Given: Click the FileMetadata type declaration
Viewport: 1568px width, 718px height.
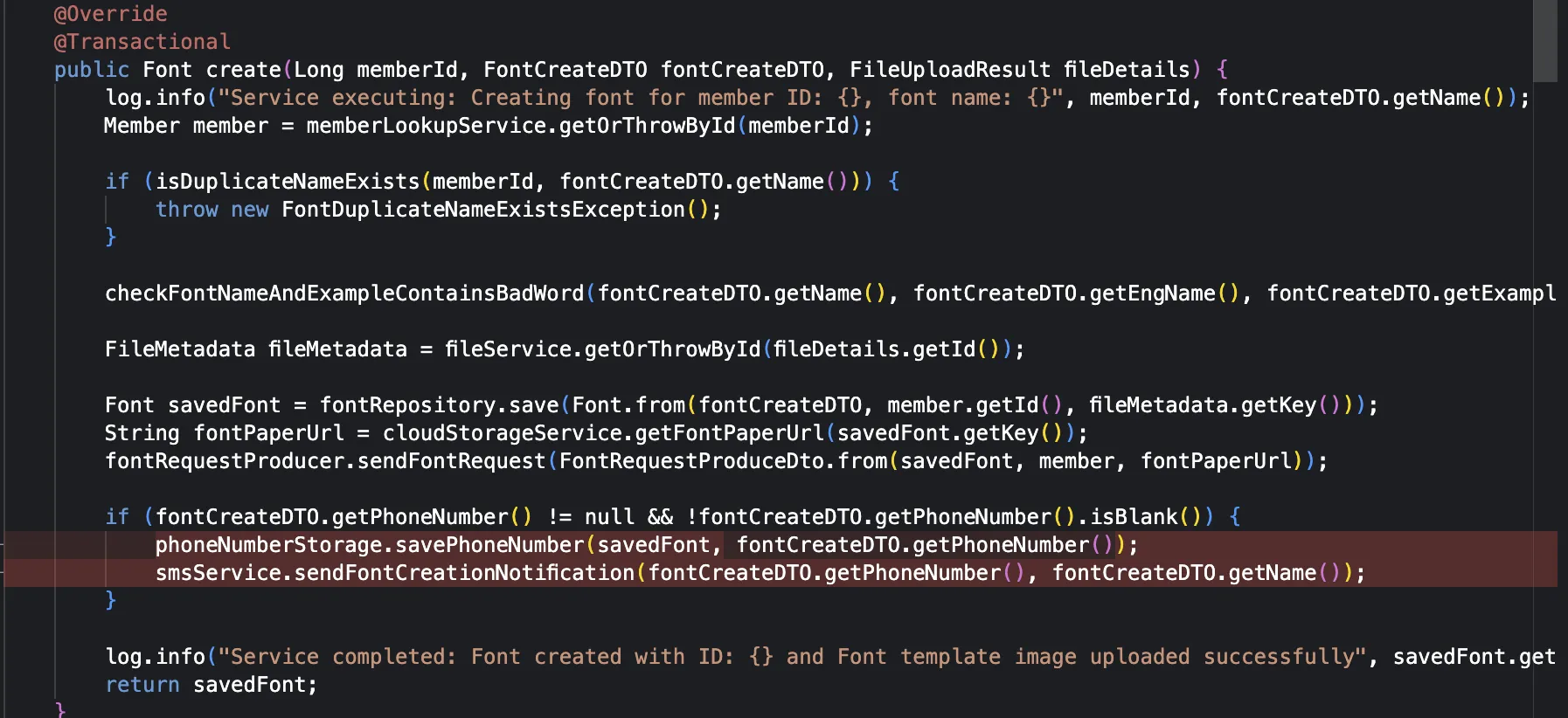Looking at the screenshot, I should (x=179, y=349).
